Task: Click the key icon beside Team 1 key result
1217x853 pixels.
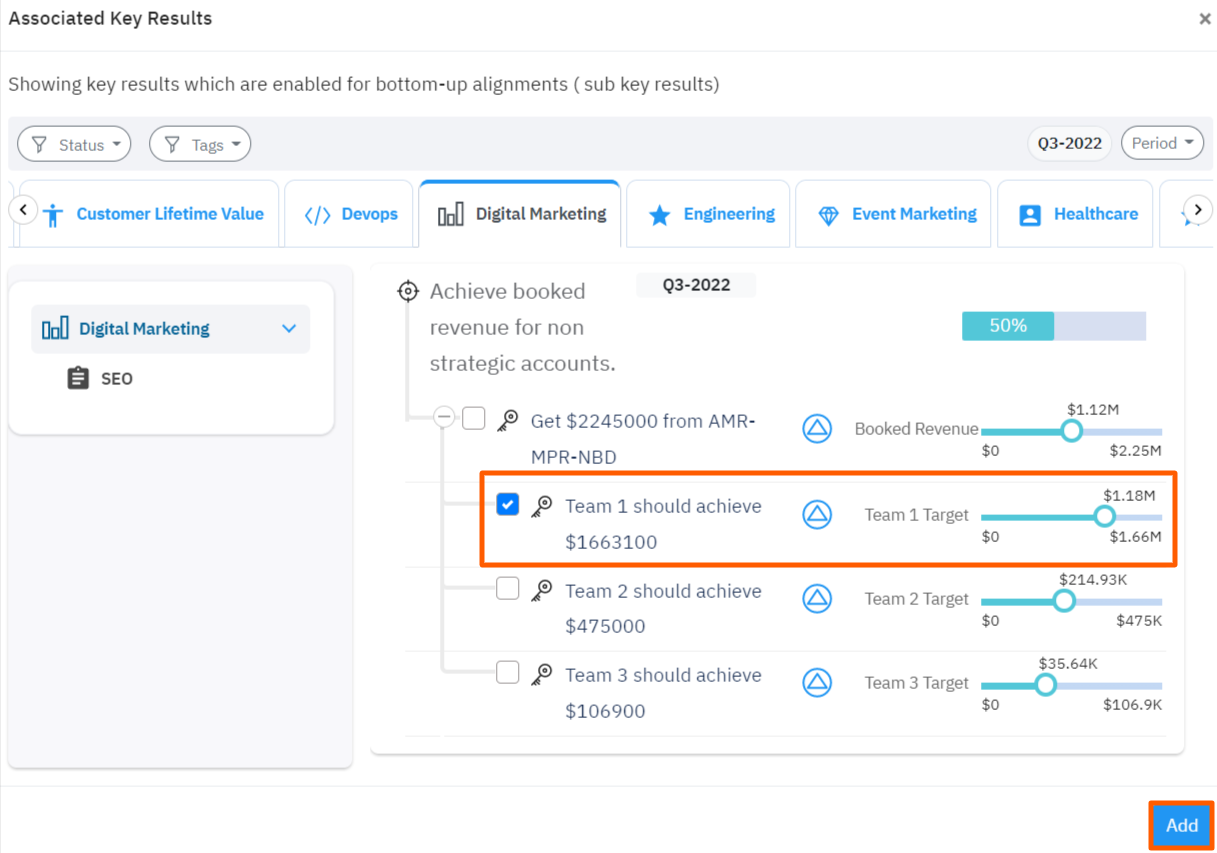Action: 542,504
